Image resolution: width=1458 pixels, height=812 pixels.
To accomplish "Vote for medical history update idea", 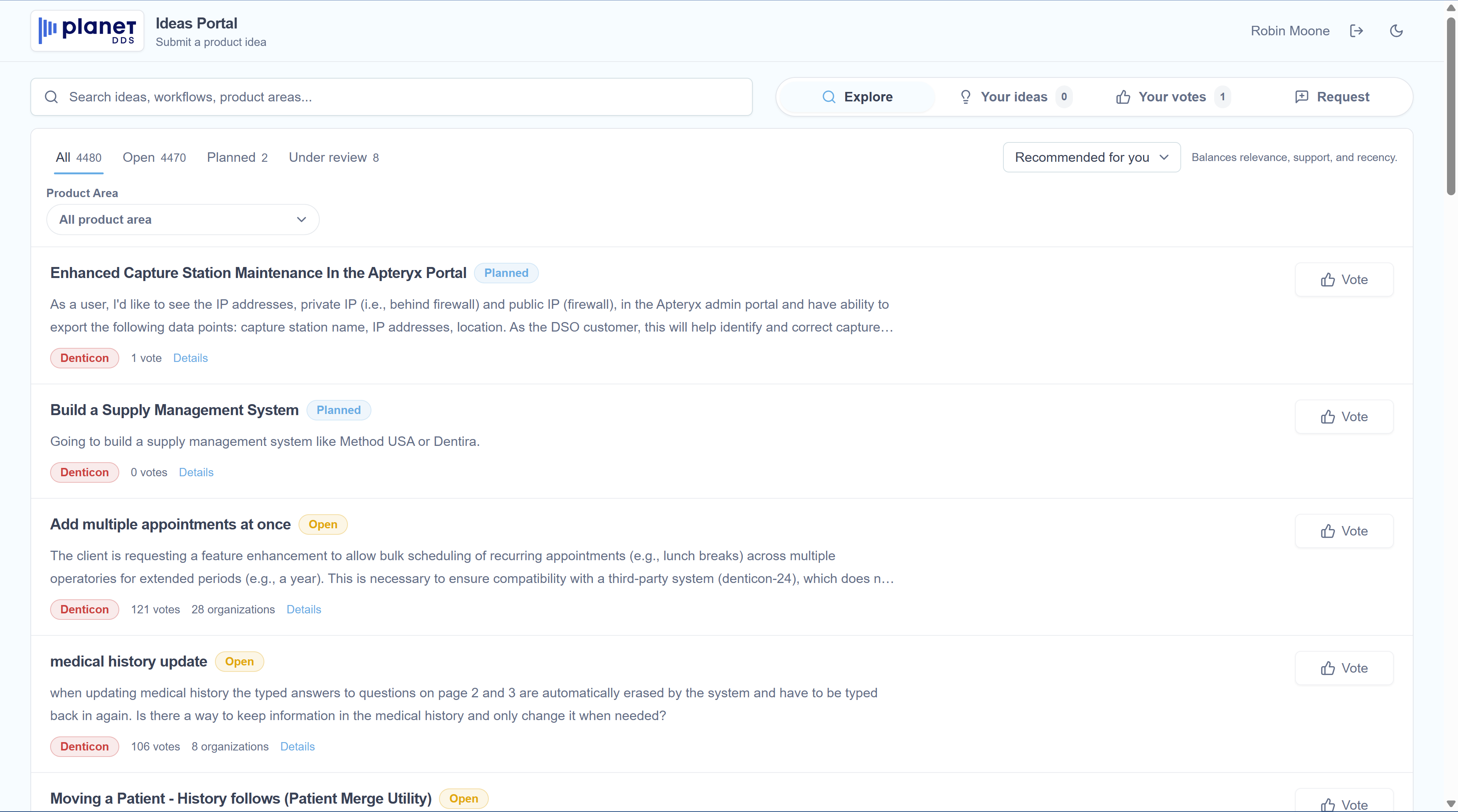I will (1344, 668).
